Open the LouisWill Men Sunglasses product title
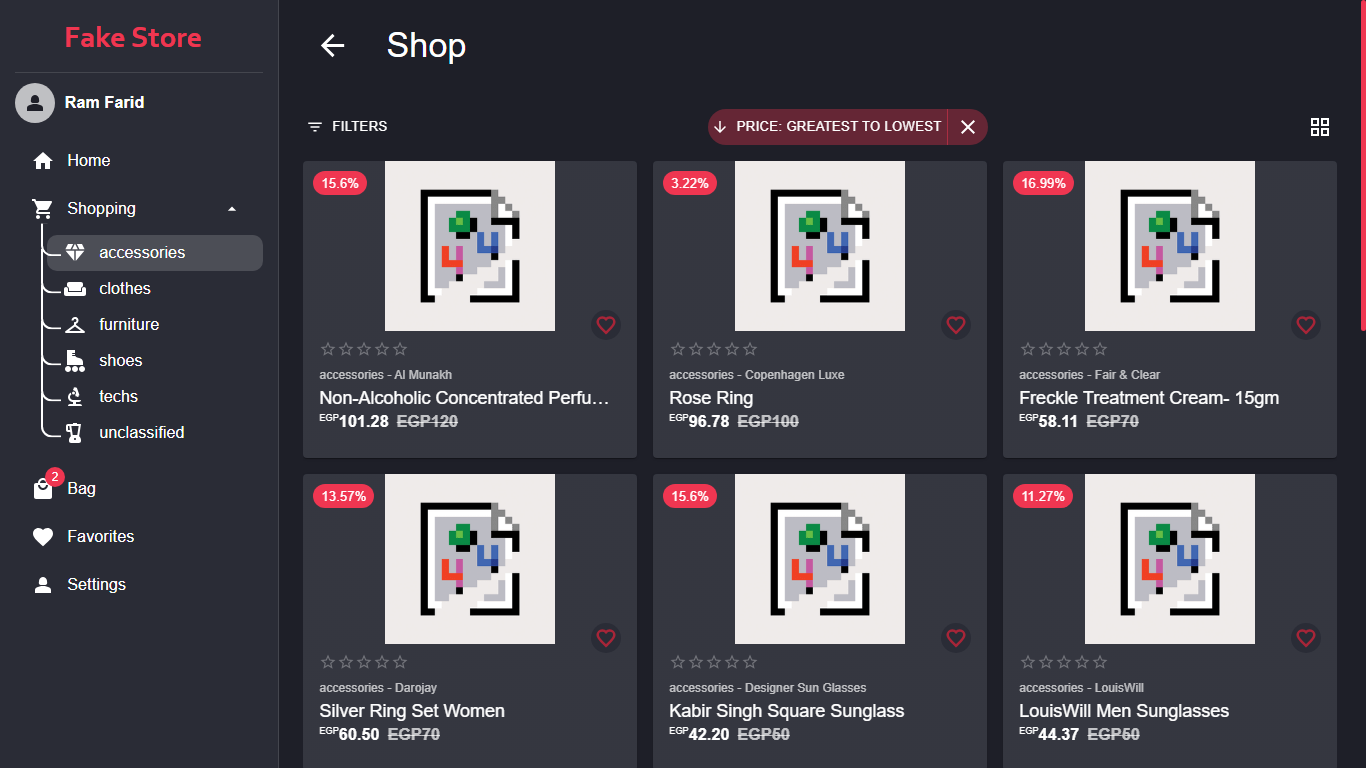 [x=1124, y=711]
